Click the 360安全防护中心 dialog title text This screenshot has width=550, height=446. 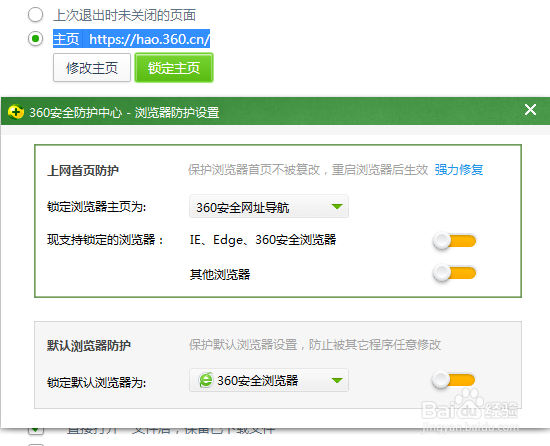point(124,113)
